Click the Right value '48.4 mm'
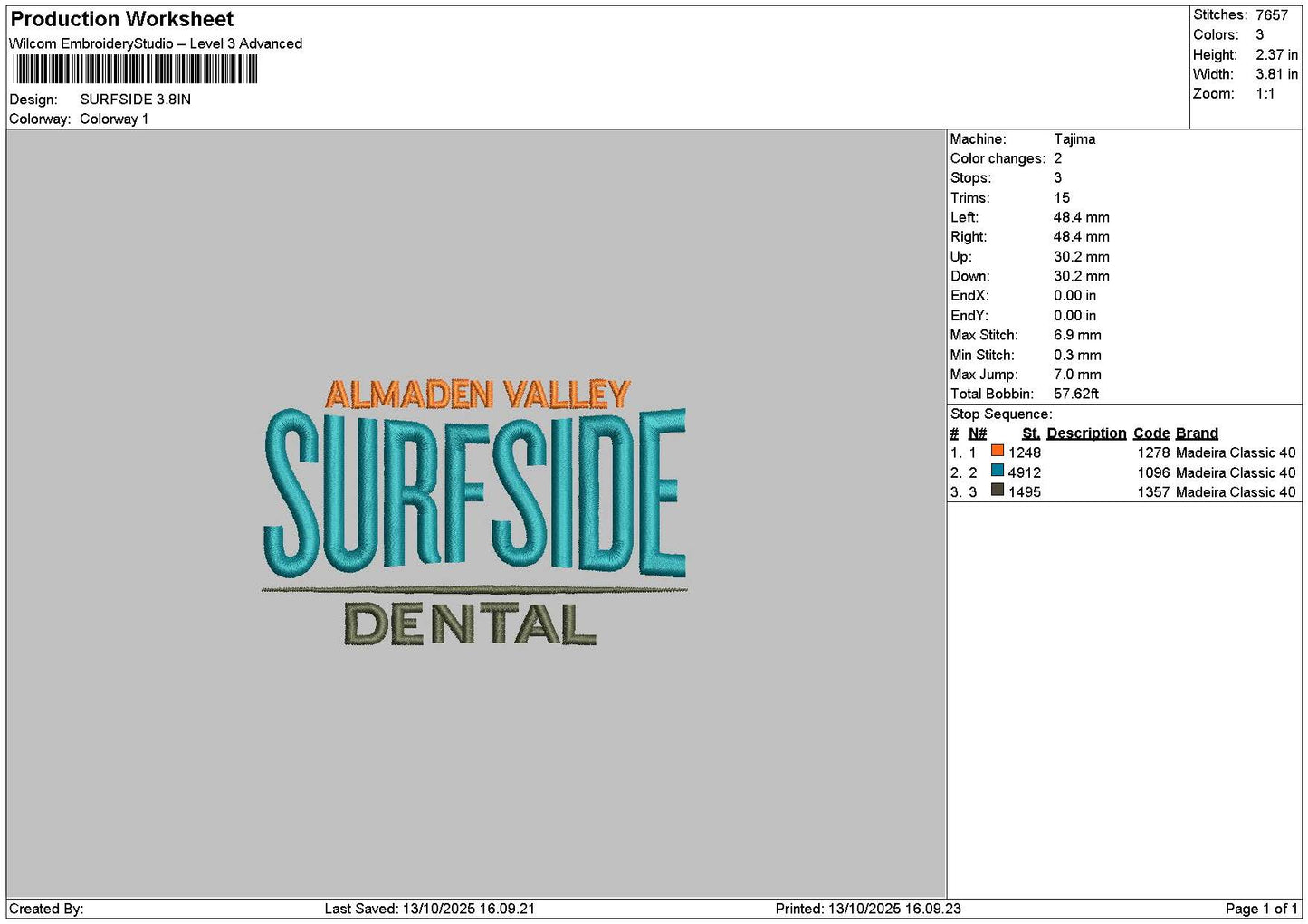1308x924 pixels. (x=1082, y=237)
